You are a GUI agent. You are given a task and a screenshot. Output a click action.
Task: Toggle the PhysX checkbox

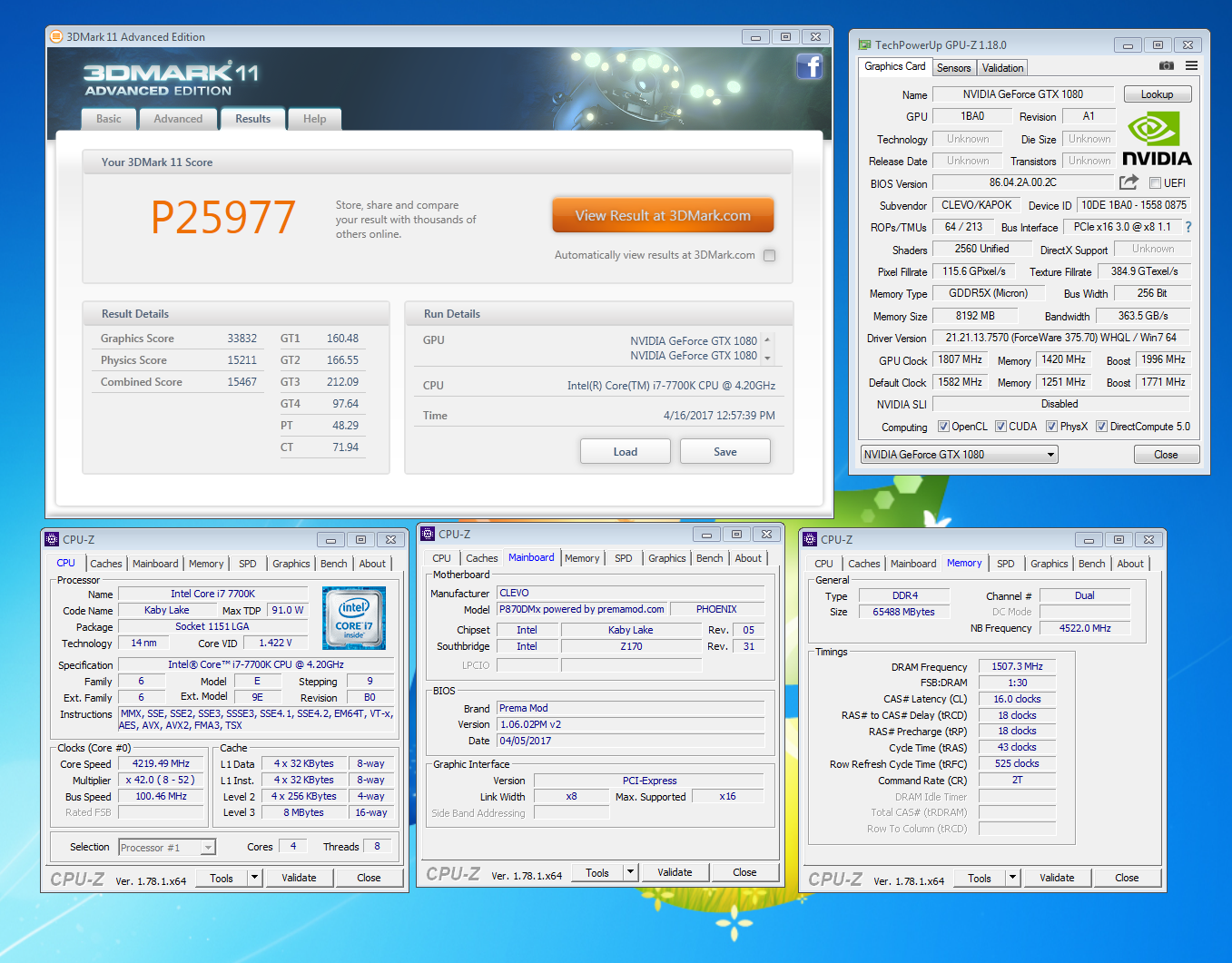pyautogui.click(x=1051, y=427)
